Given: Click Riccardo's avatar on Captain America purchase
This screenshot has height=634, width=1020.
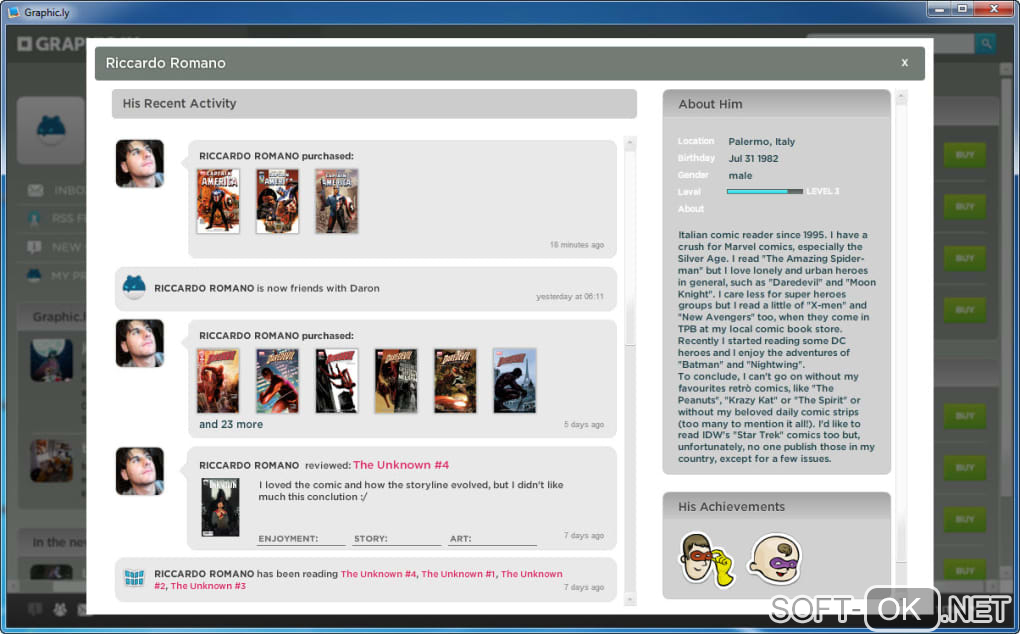Looking at the screenshot, I should click(140, 163).
